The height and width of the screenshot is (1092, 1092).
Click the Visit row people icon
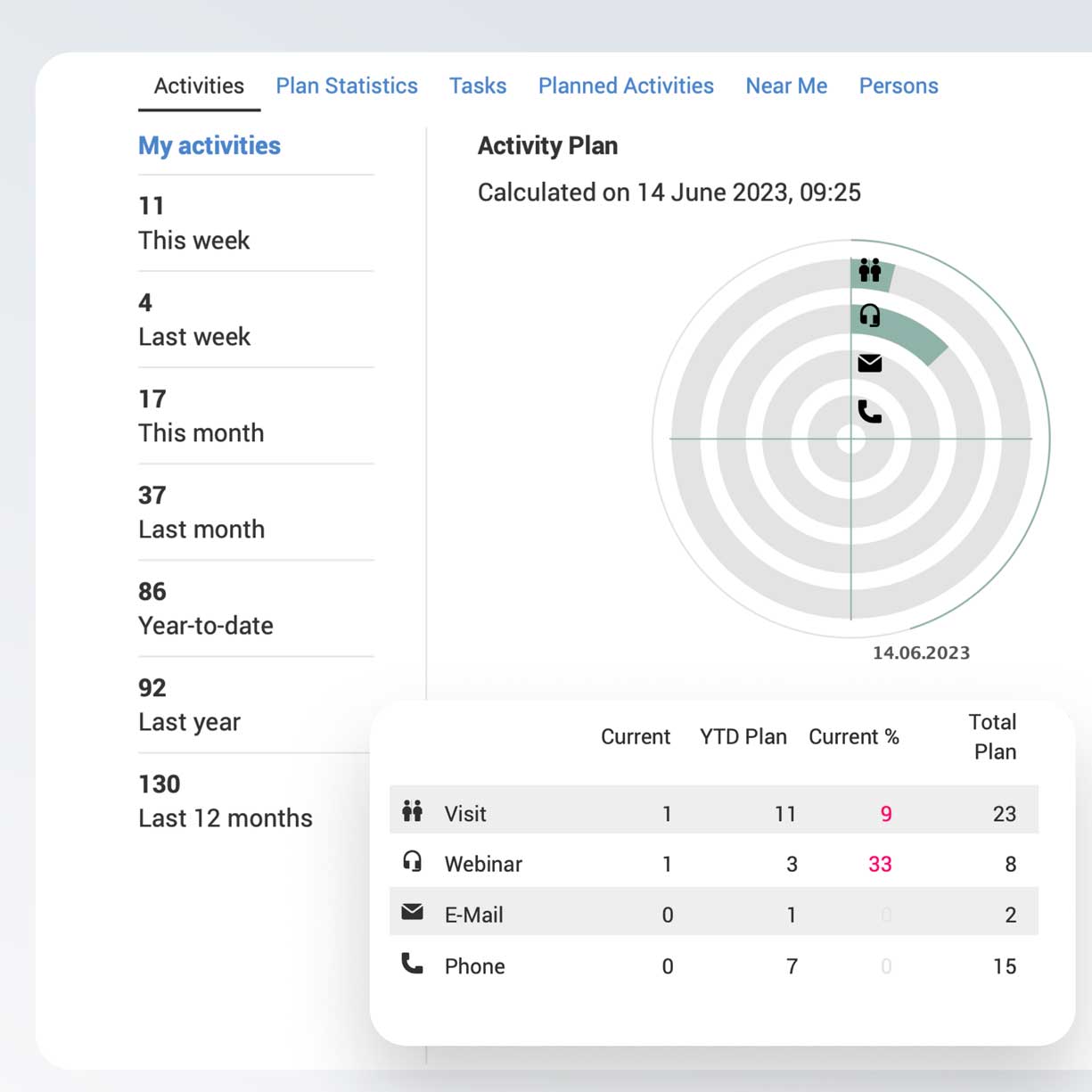pos(412,811)
